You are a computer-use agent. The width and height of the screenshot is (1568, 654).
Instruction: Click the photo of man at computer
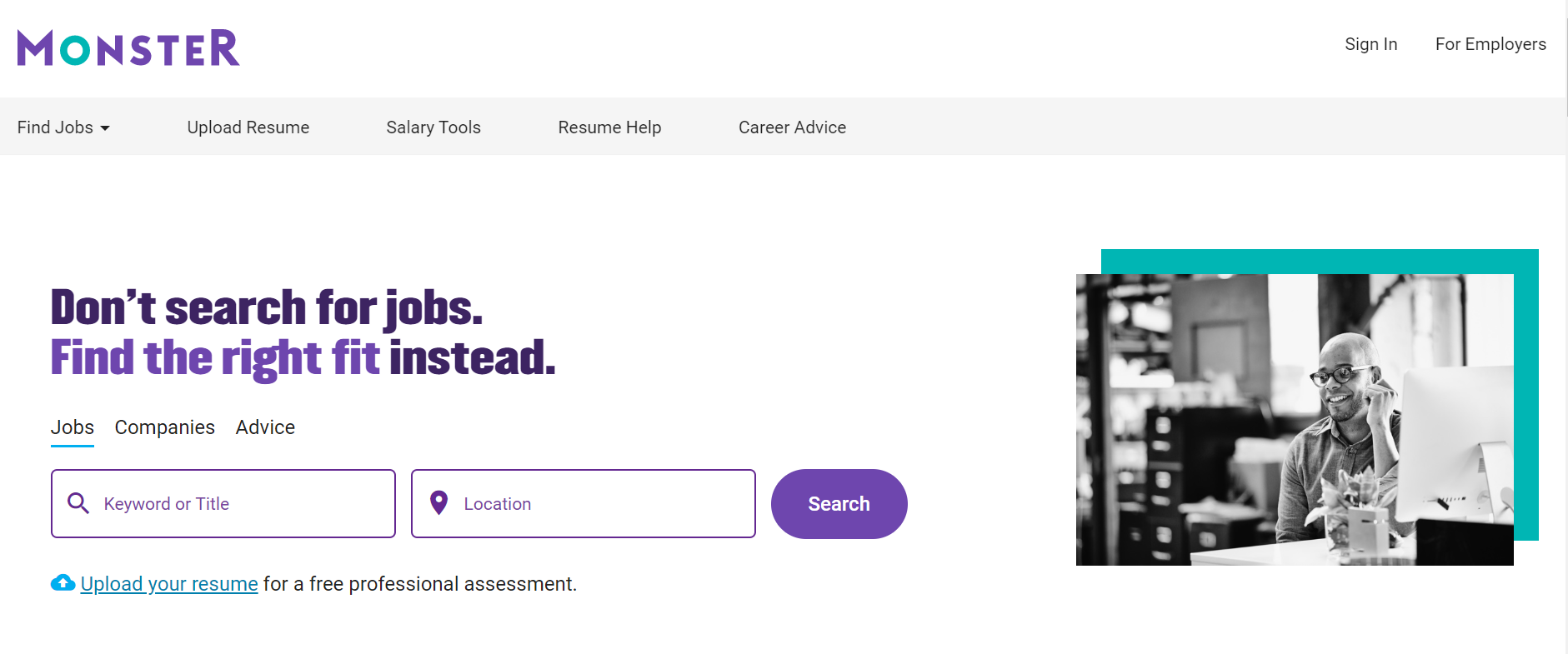tap(1295, 420)
